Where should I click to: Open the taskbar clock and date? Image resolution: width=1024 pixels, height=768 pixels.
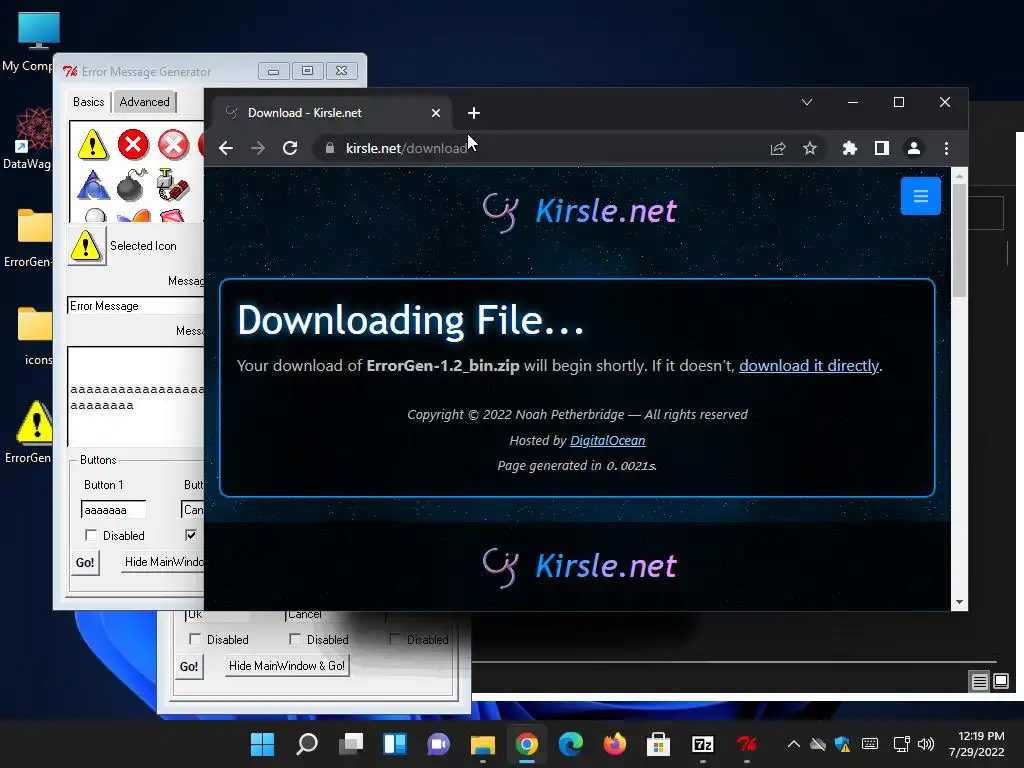pos(976,744)
